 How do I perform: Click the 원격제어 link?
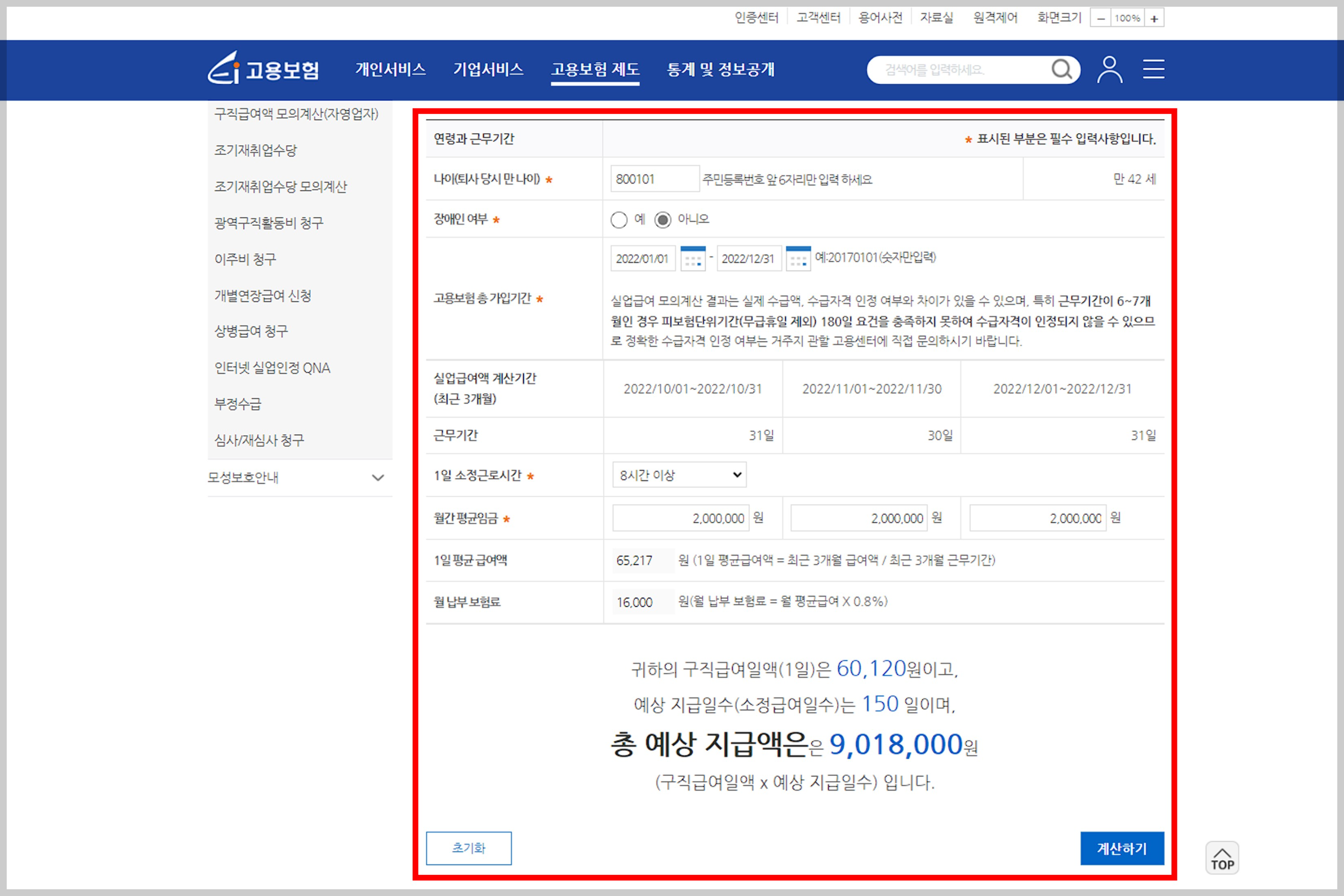pos(995,18)
